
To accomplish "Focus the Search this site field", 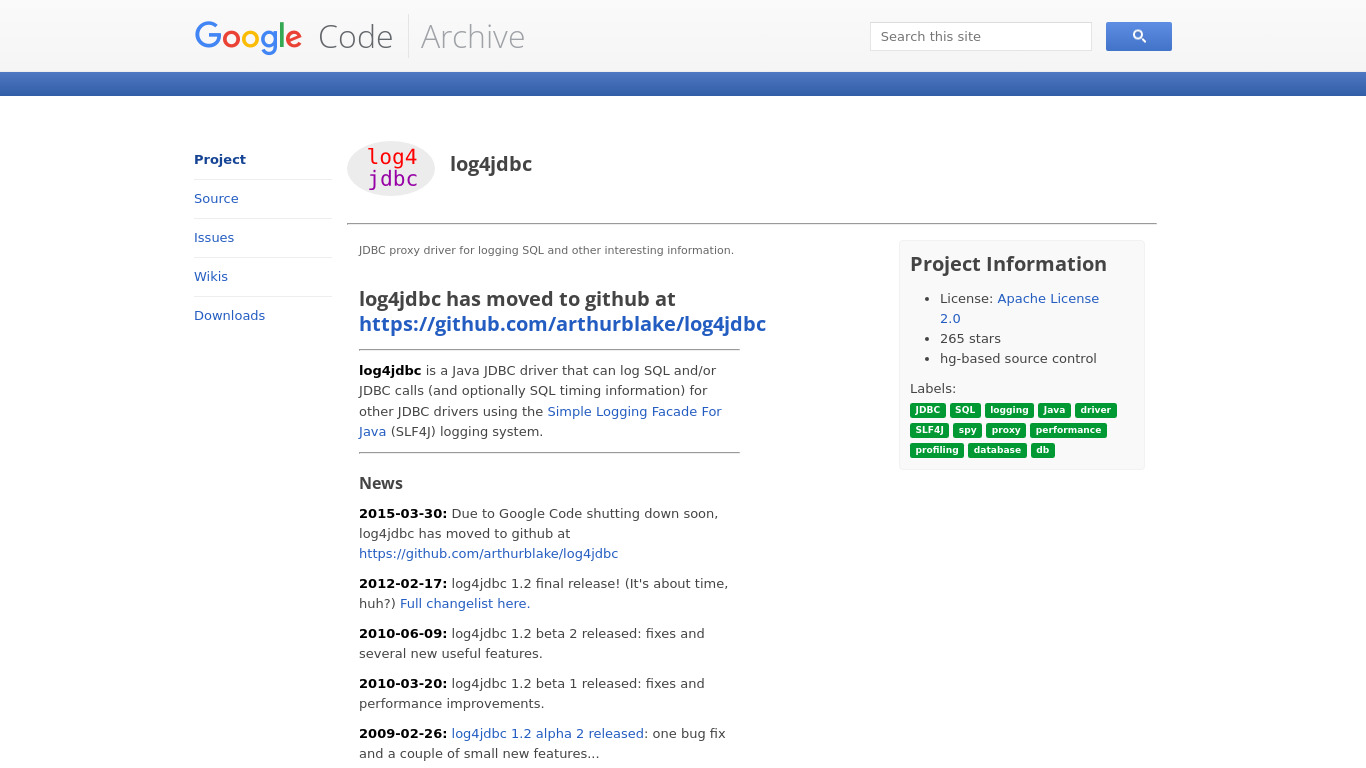I will [980, 36].
